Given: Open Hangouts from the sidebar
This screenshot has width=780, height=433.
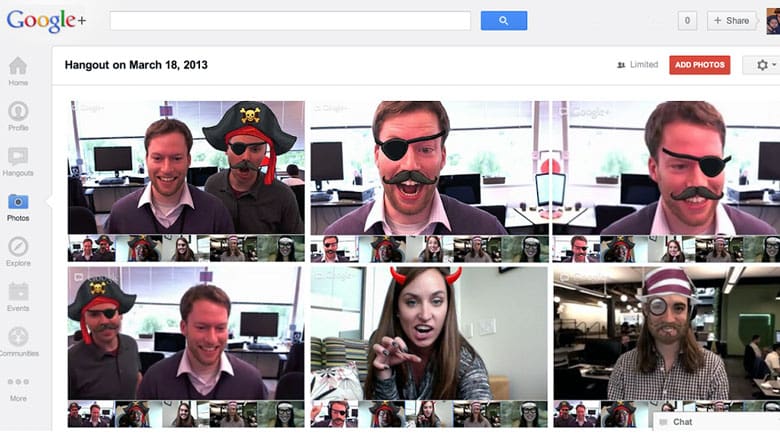Looking at the screenshot, I should pos(18,159).
